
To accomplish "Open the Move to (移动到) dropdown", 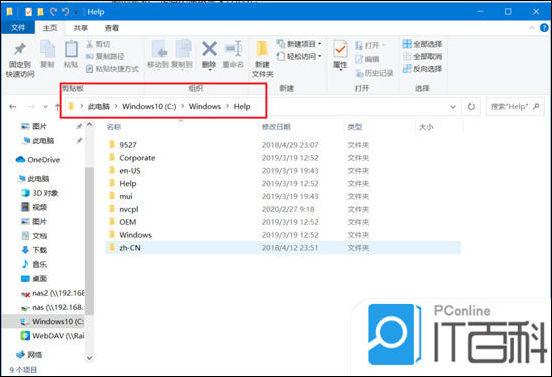I will click(x=158, y=55).
